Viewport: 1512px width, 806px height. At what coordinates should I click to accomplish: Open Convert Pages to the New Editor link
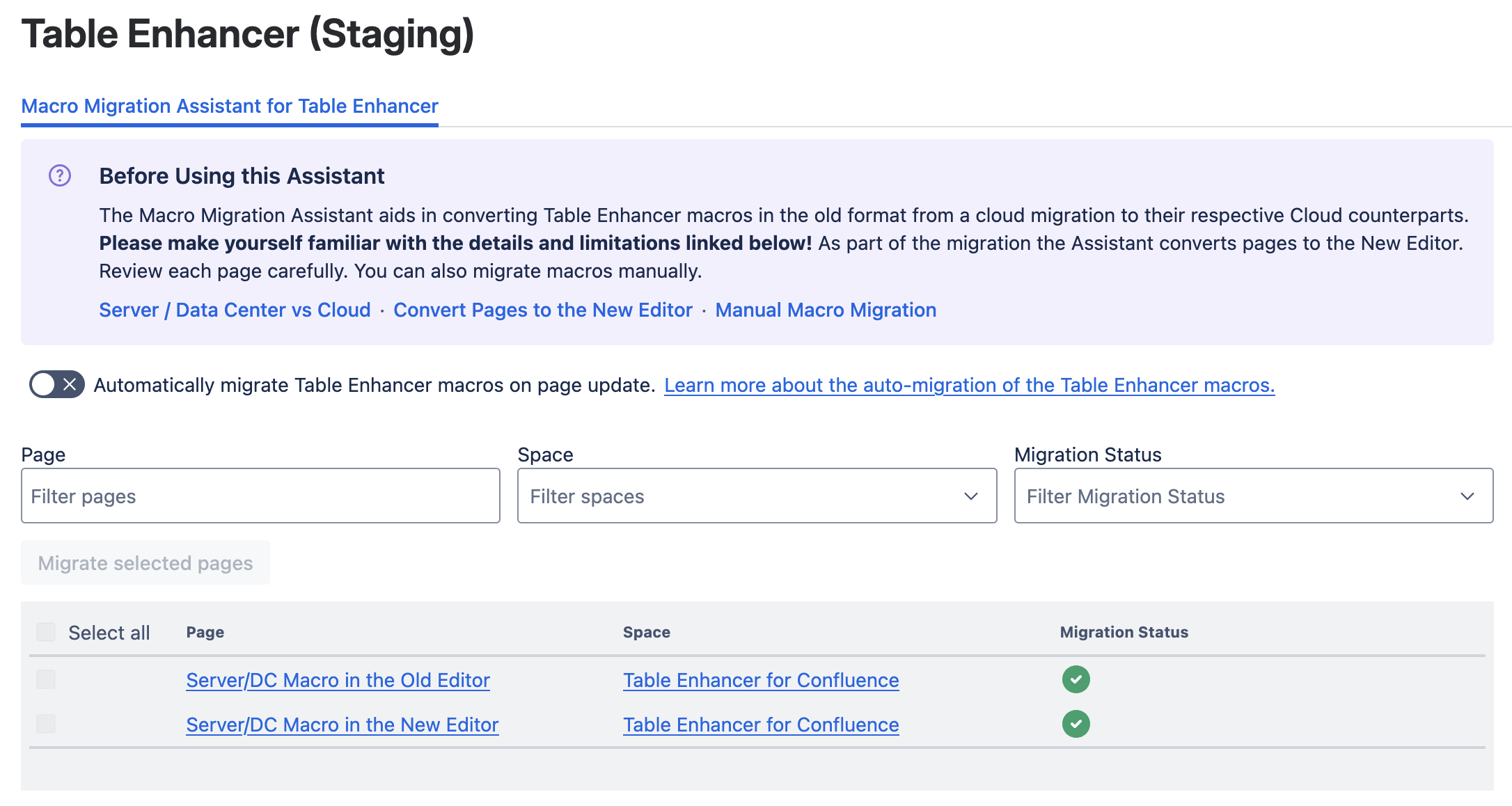(543, 310)
